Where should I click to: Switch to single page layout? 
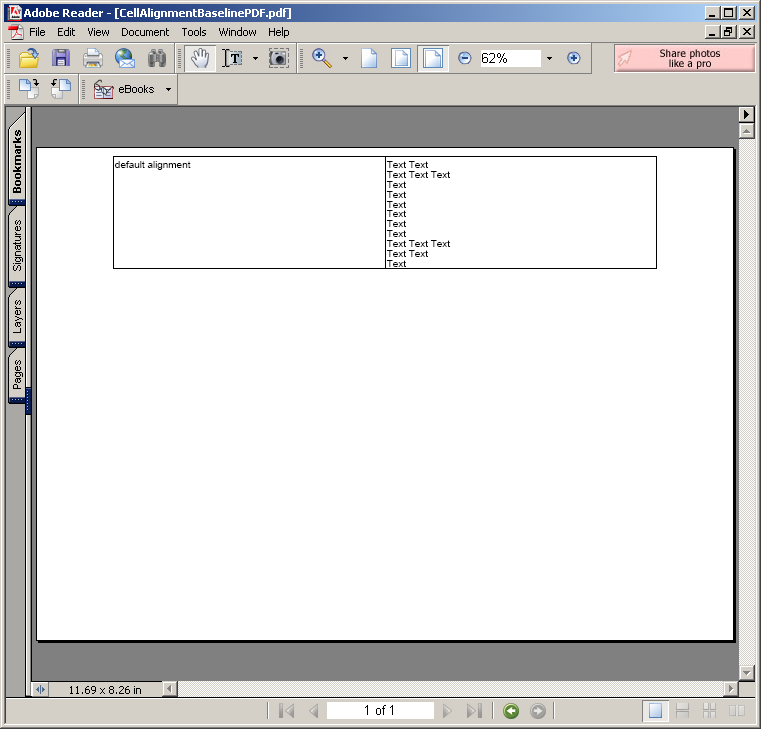(655, 711)
